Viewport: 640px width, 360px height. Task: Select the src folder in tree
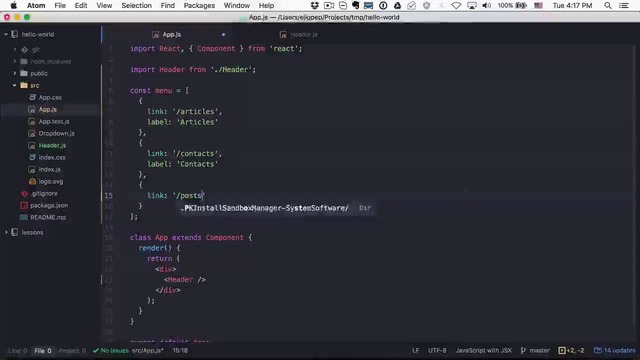coord(35,85)
